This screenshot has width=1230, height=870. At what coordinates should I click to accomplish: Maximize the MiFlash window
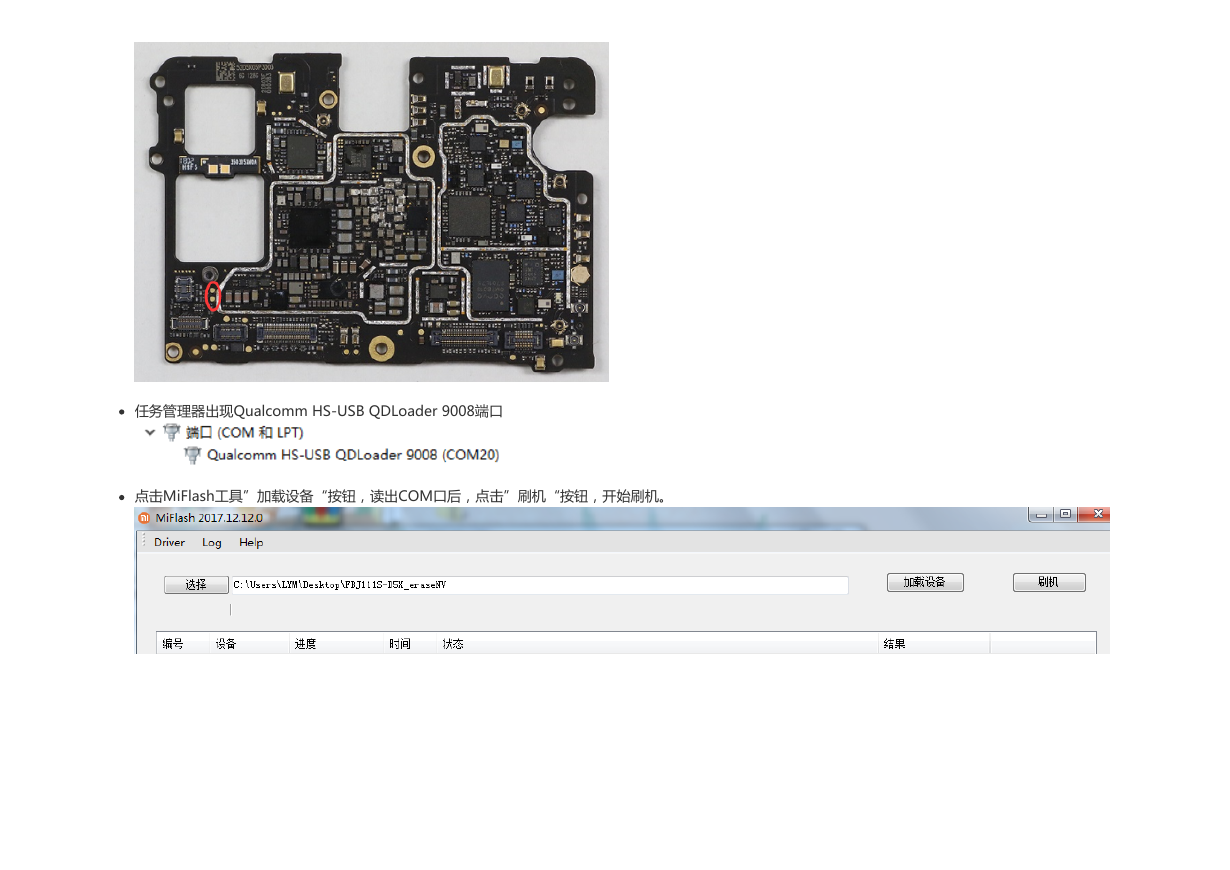point(1066,514)
